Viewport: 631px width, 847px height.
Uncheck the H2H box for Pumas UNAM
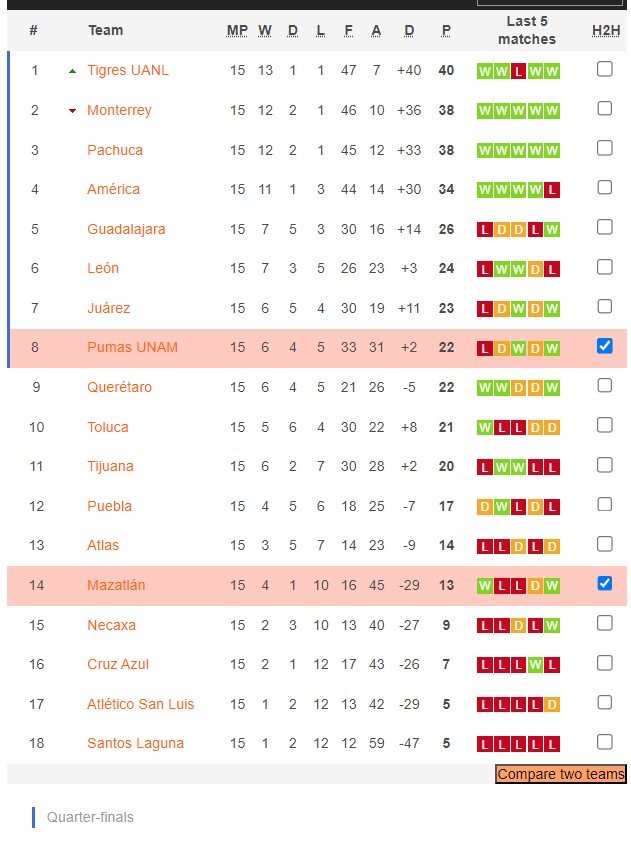(x=604, y=347)
